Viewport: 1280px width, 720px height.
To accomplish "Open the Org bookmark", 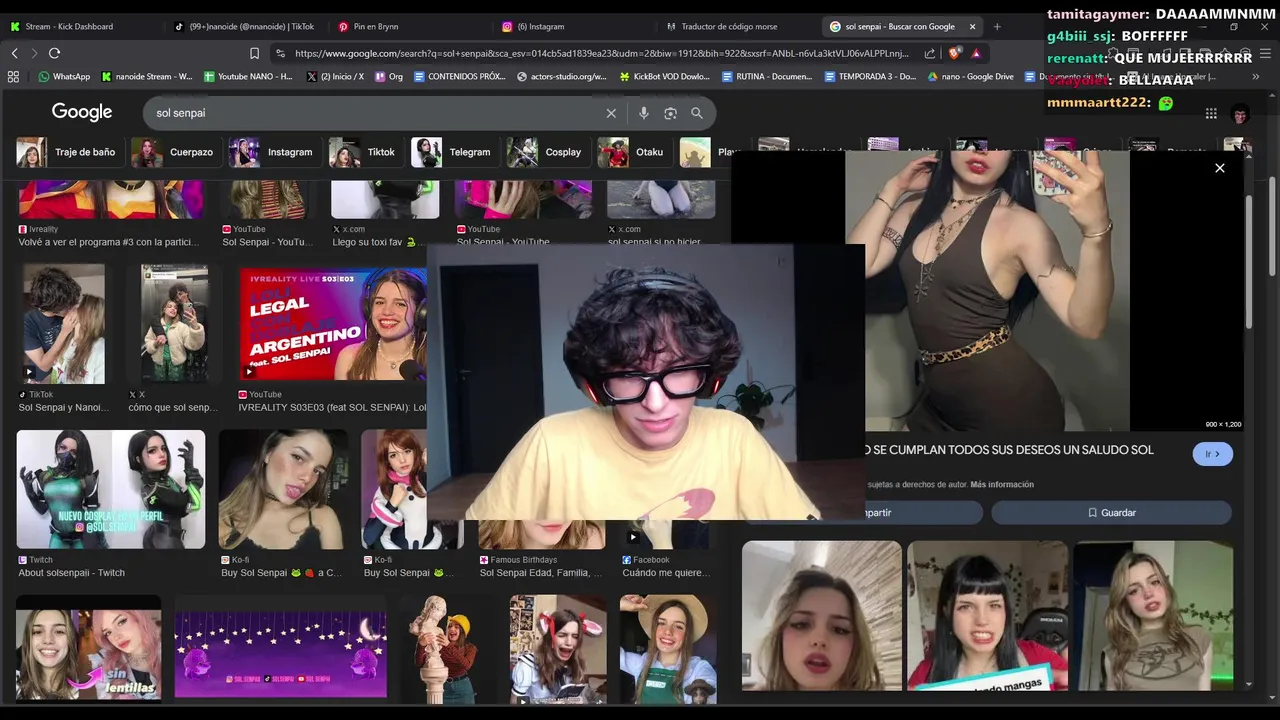I will tap(389, 76).
